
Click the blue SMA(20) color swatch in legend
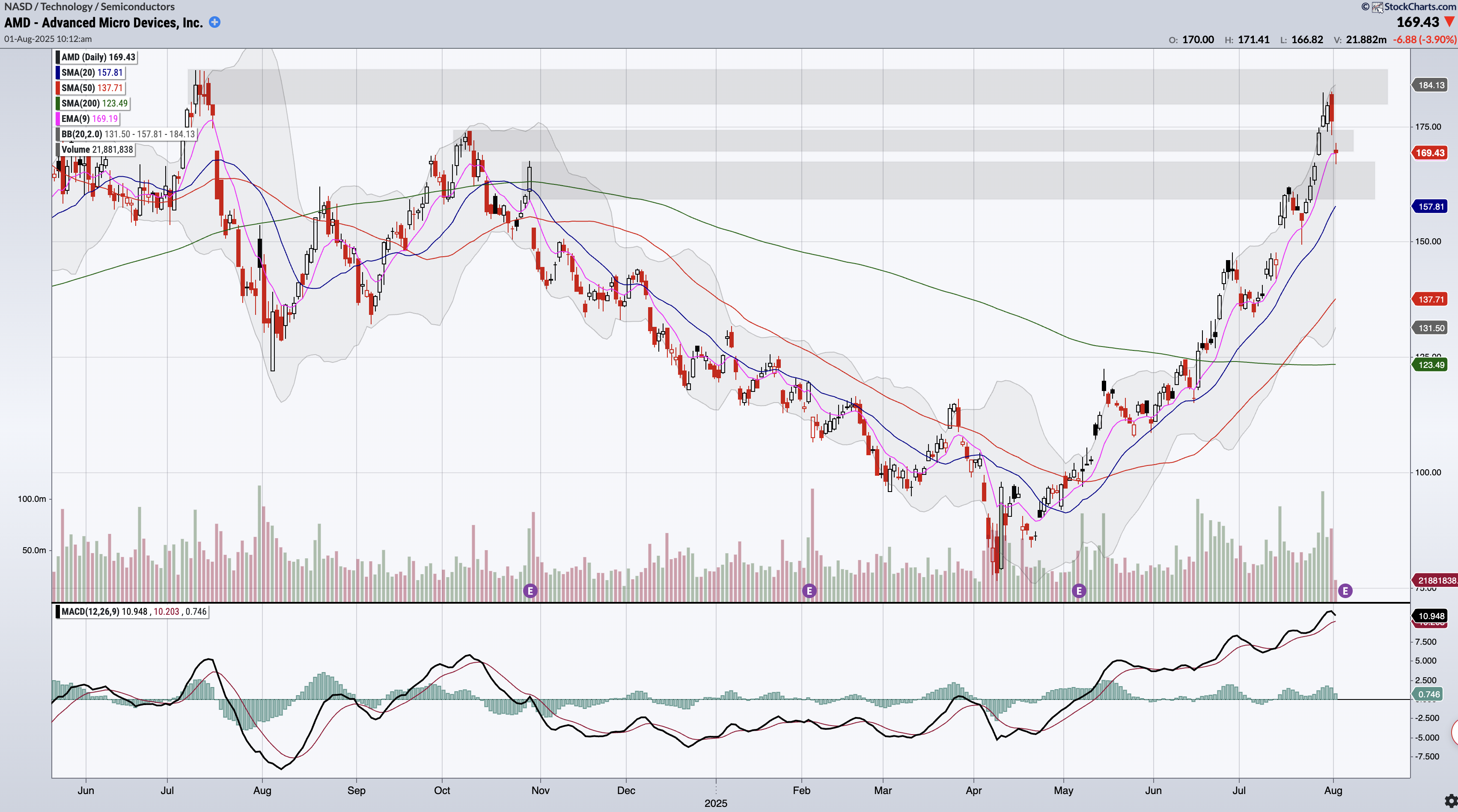tap(57, 72)
